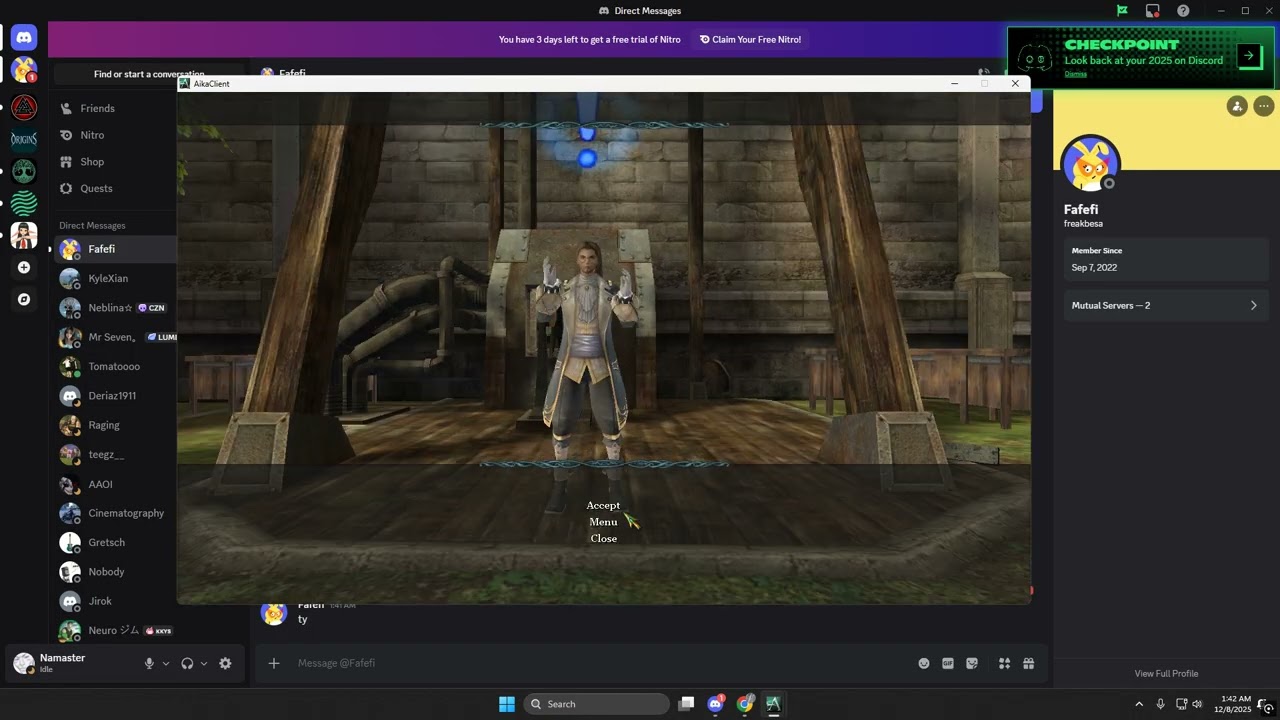Viewport: 1280px width, 720px height.
Task: Select Close in the AikaClient game dialog
Action: pos(603,538)
